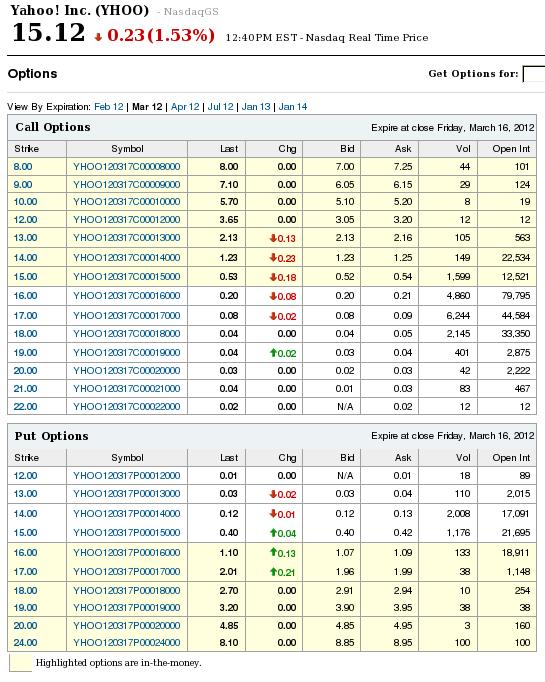Open call symbol YHOO120317C00016000
The image size is (545, 682).
127,296
